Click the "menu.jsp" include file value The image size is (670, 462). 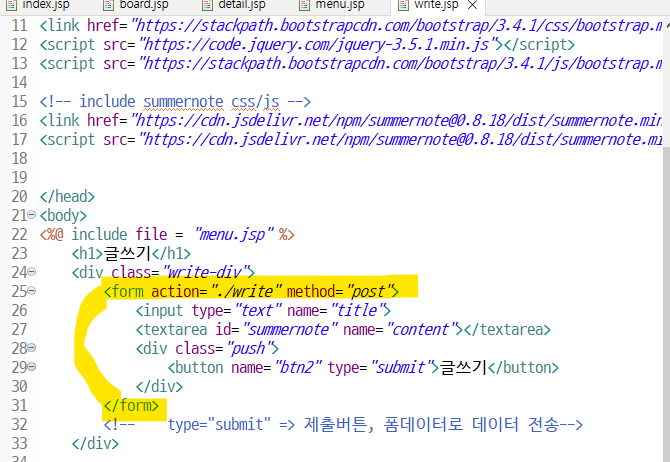tap(234, 235)
